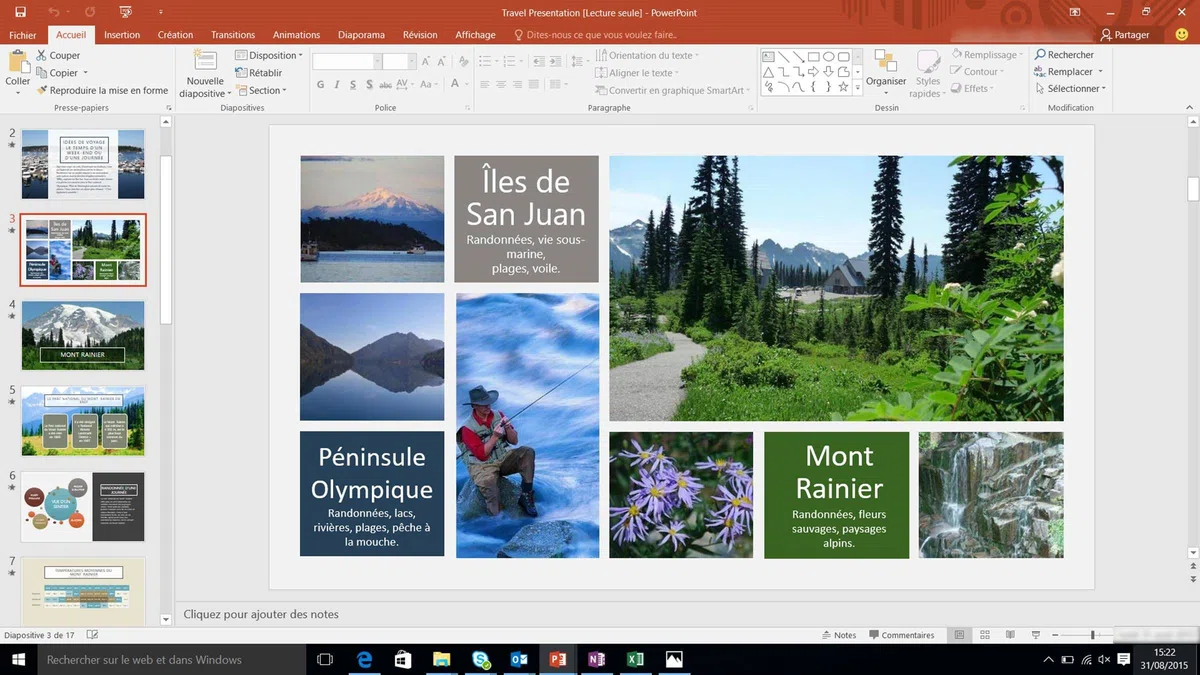The image size is (1200, 675).
Task: Click Dites-nous ce que vous voulez faire field
Action: tap(594, 35)
